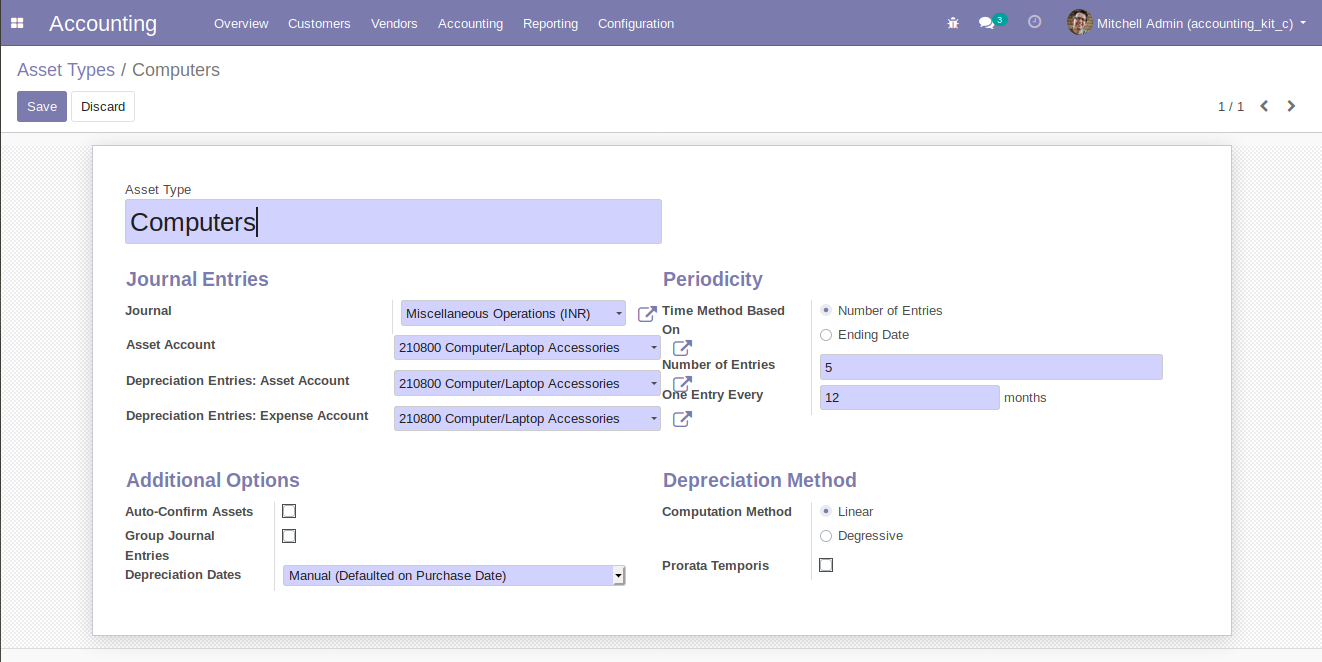The width and height of the screenshot is (1322, 662).
Task: Open external link for Depreciation Expense Account
Action: click(x=682, y=419)
